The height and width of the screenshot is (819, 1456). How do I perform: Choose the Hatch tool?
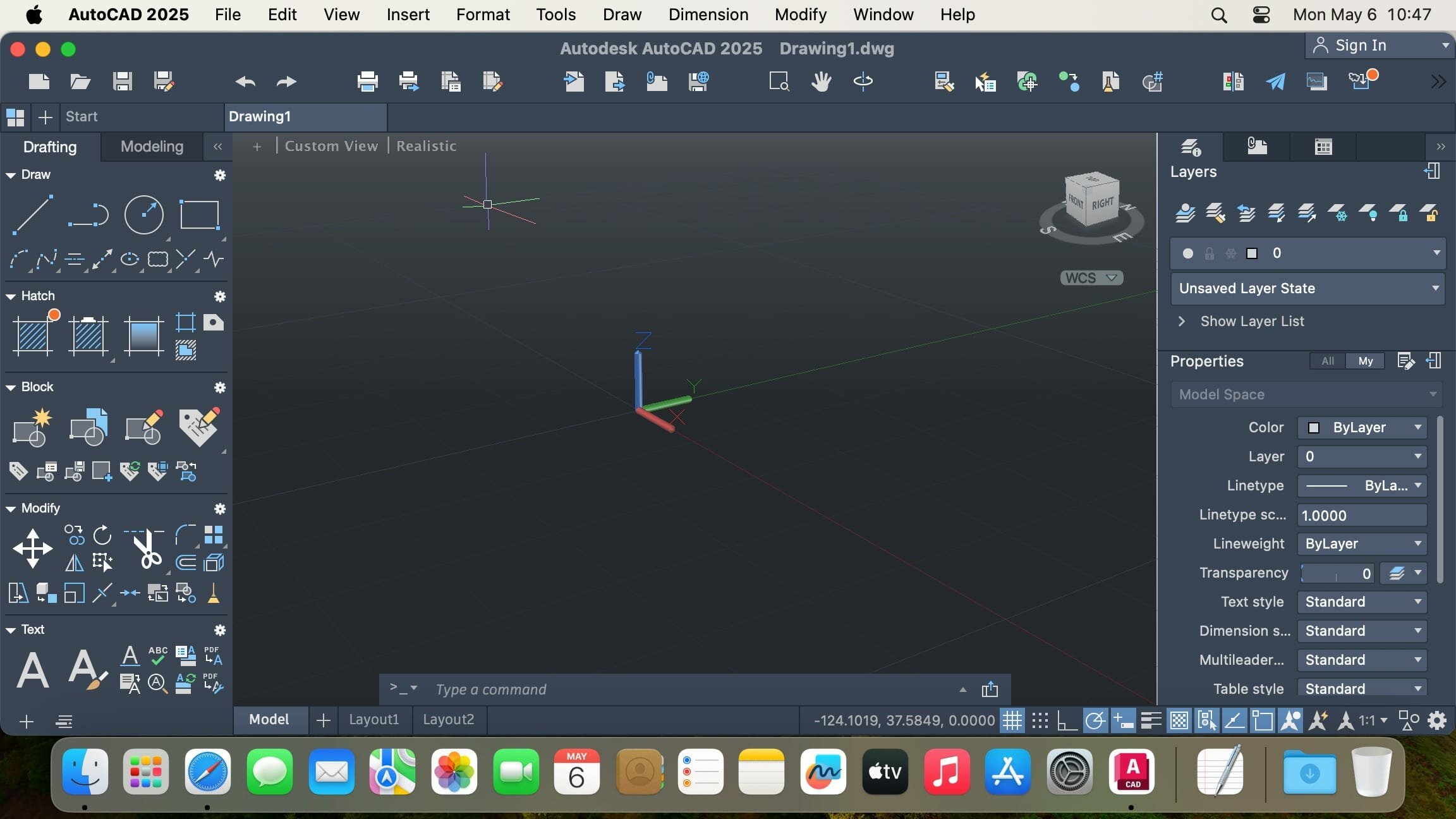click(x=33, y=334)
